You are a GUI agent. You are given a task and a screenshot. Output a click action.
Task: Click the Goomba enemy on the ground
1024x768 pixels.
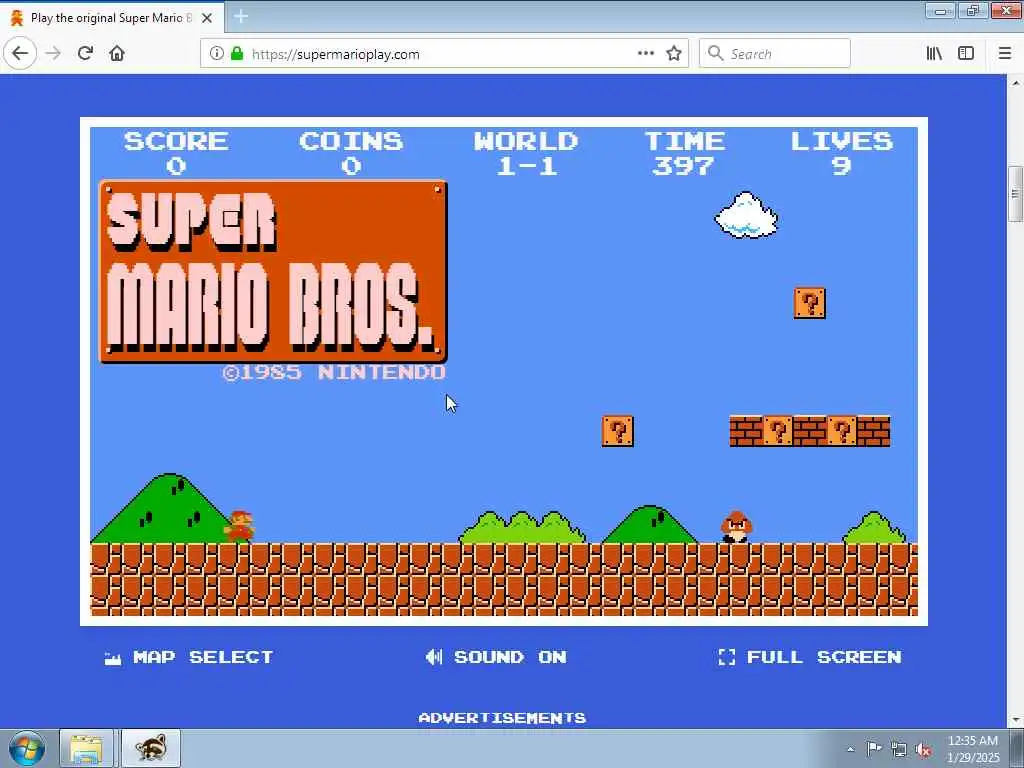pyautogui.click(x=737, y=527)
